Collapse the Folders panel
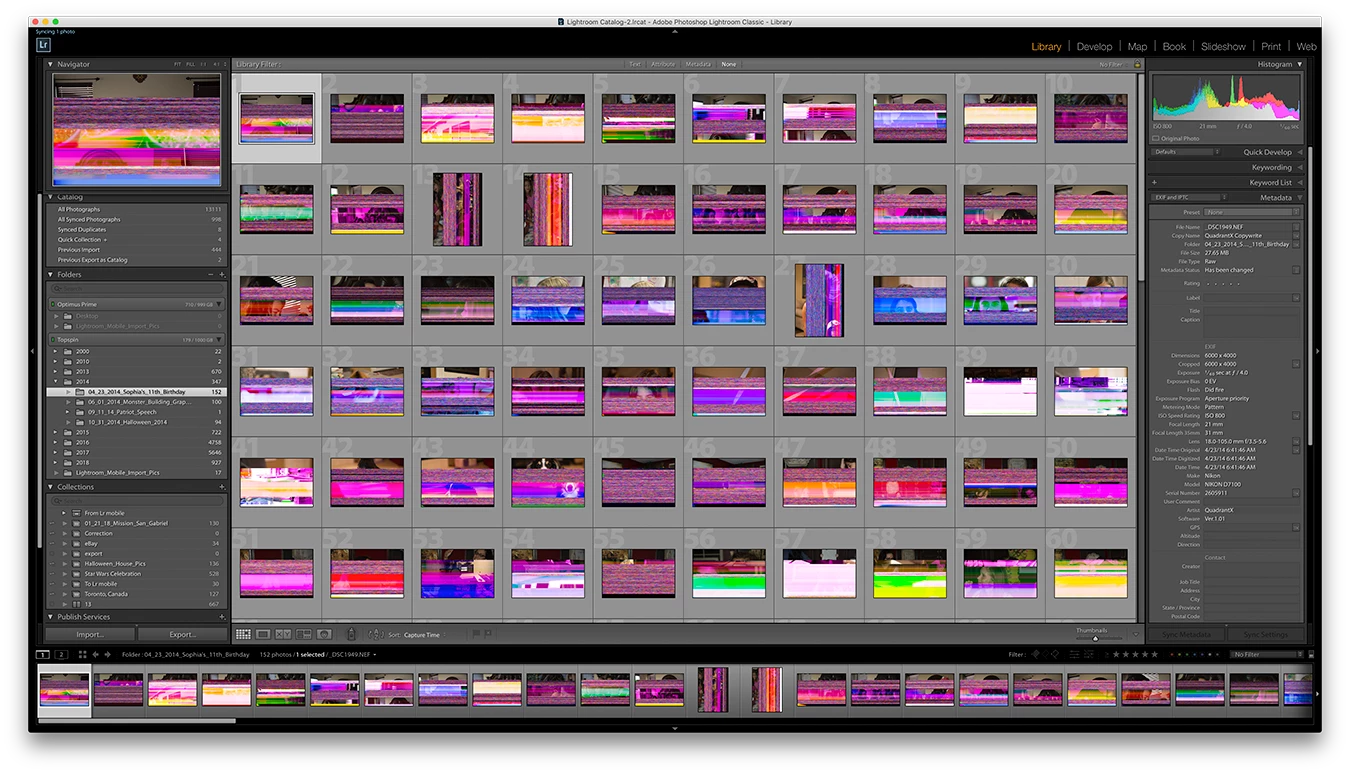Screen dimensions: 1350x773 click(51, 274)
